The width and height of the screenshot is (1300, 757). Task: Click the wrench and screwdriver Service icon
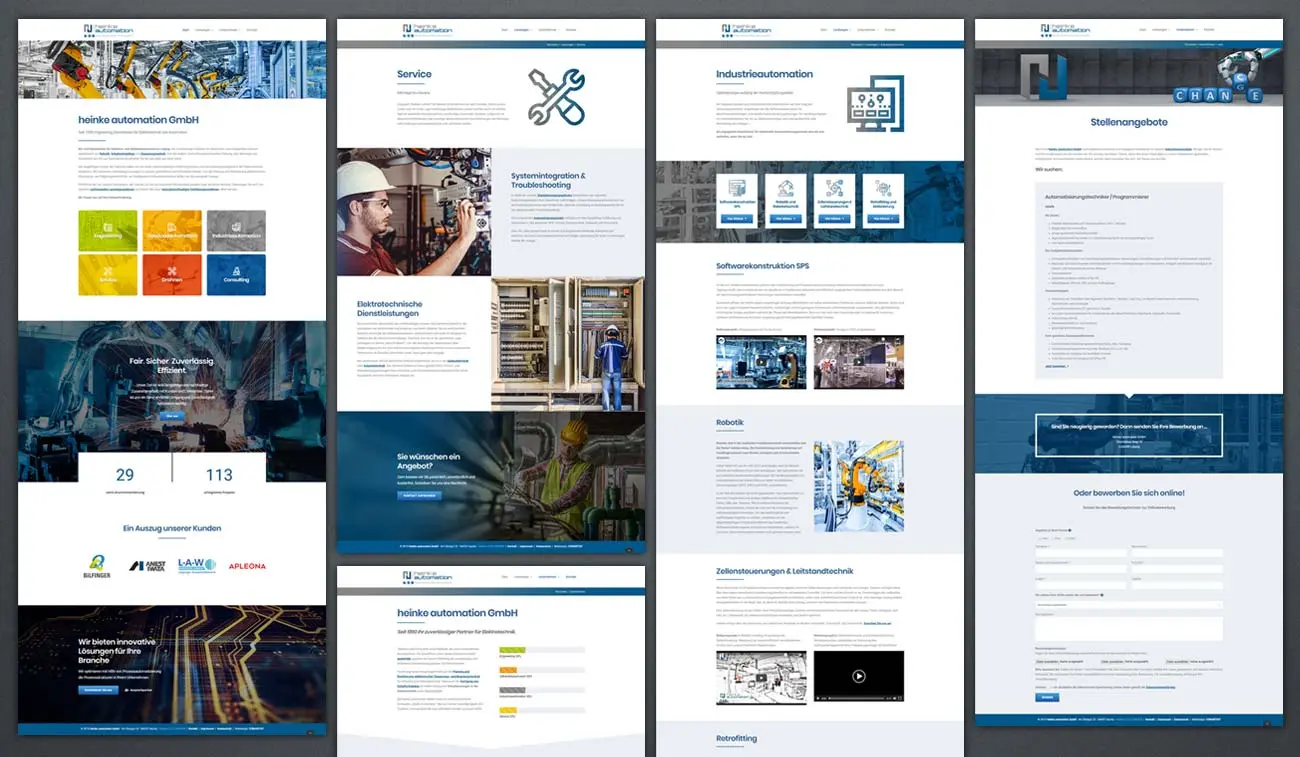click(556, 97)
